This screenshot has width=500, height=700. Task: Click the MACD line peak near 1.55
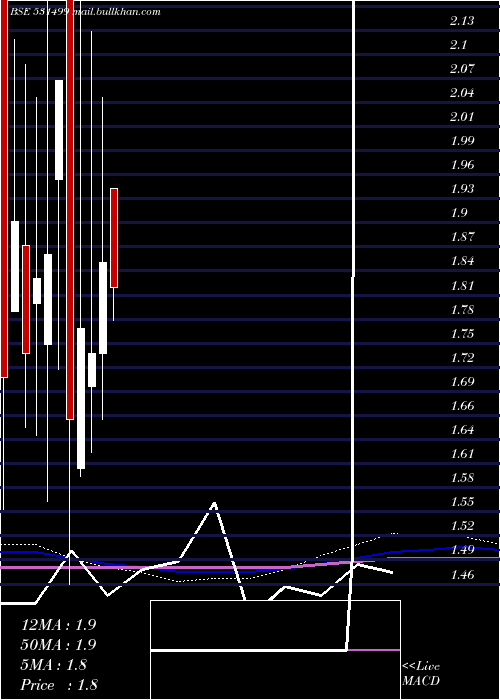(x=215, y=504)
